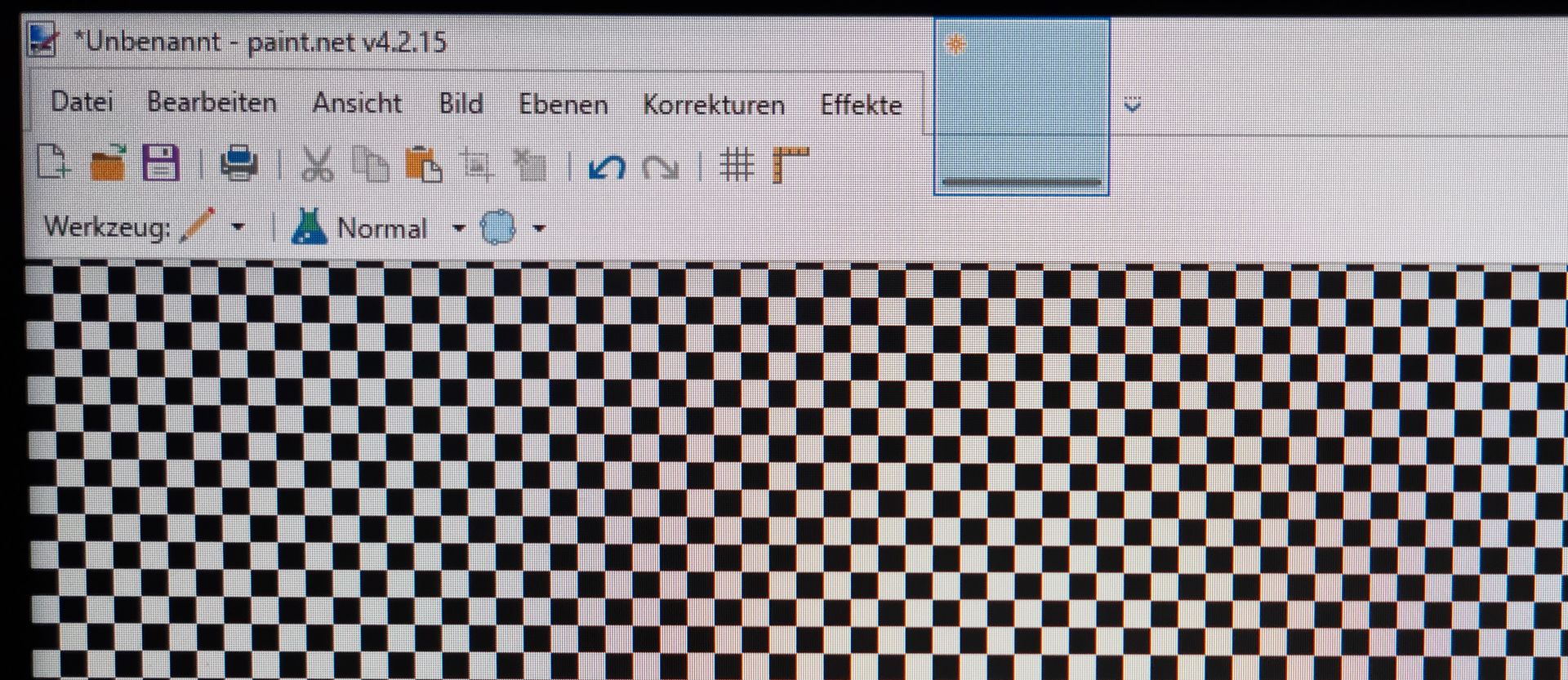Open the antialiasing mode dropdown
Image resolution: width=1568 pixels, height=680 pixels.
[x=538, y=229]
